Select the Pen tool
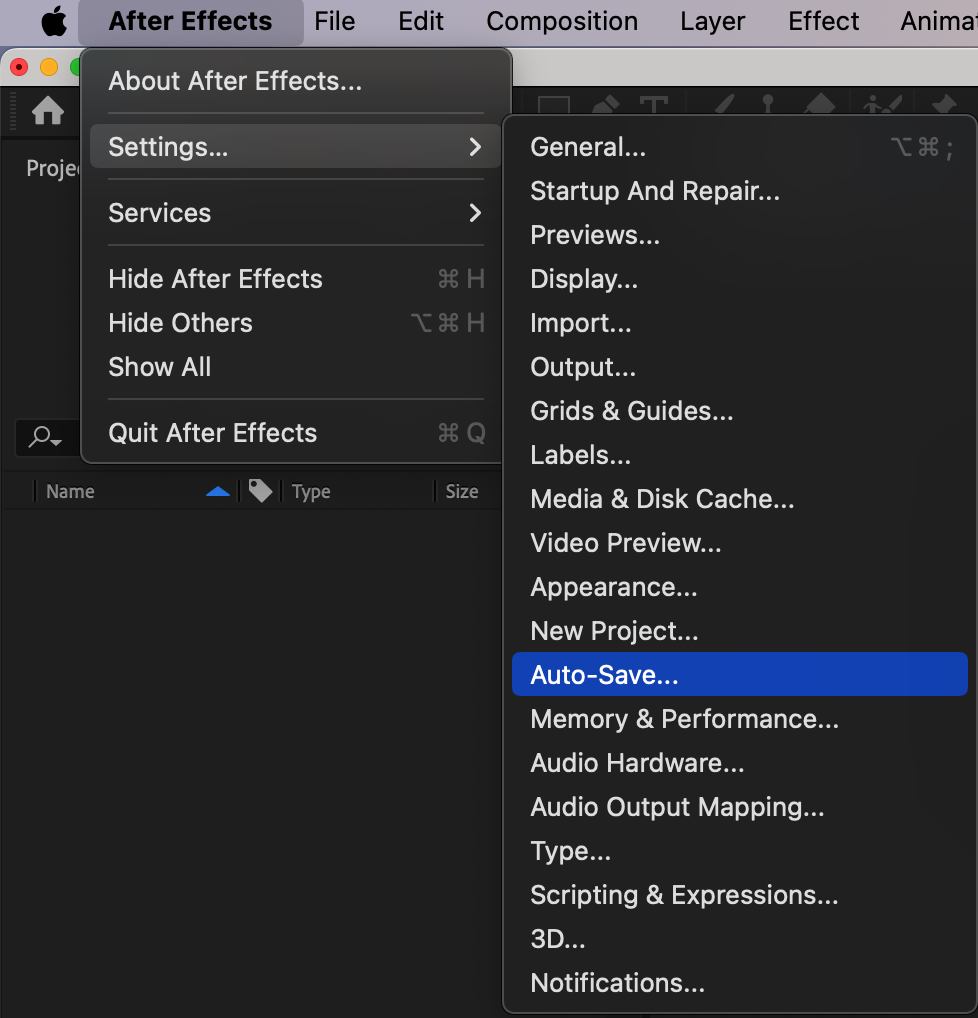 click(x=606, y=105)
